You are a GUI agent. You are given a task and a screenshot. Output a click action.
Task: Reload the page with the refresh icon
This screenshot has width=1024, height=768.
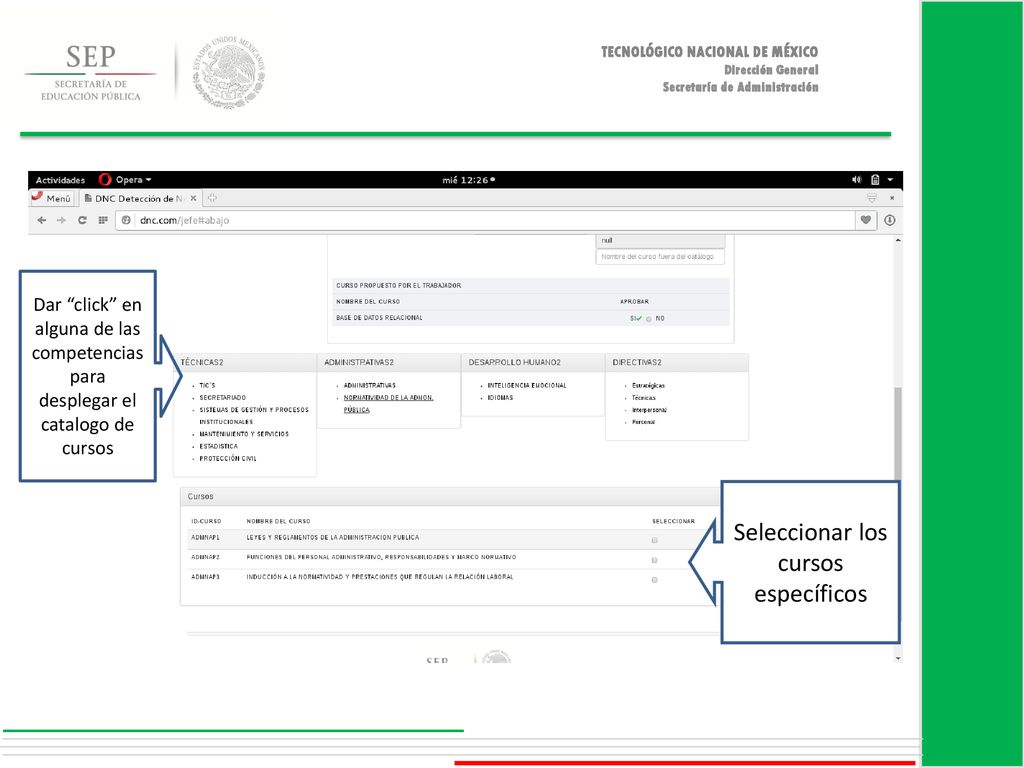pyautogui.click(x=82, y=221)
